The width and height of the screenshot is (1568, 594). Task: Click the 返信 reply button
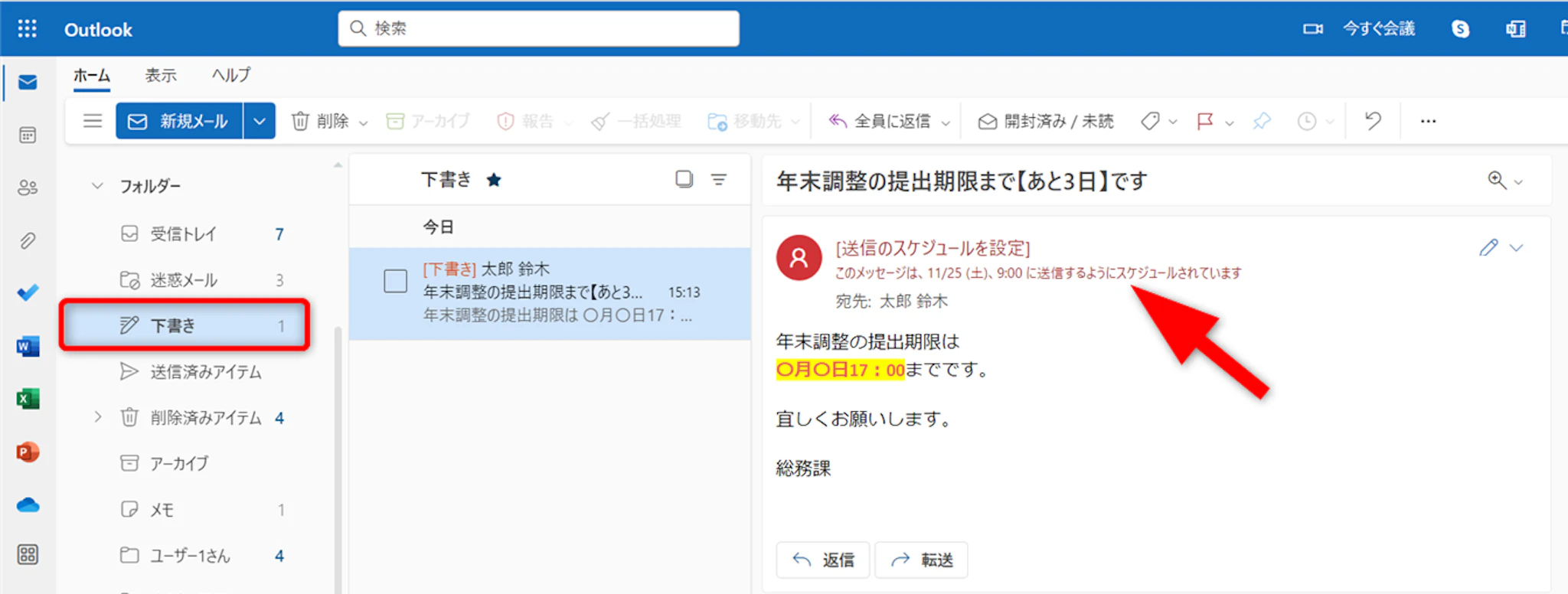[823, 560]
